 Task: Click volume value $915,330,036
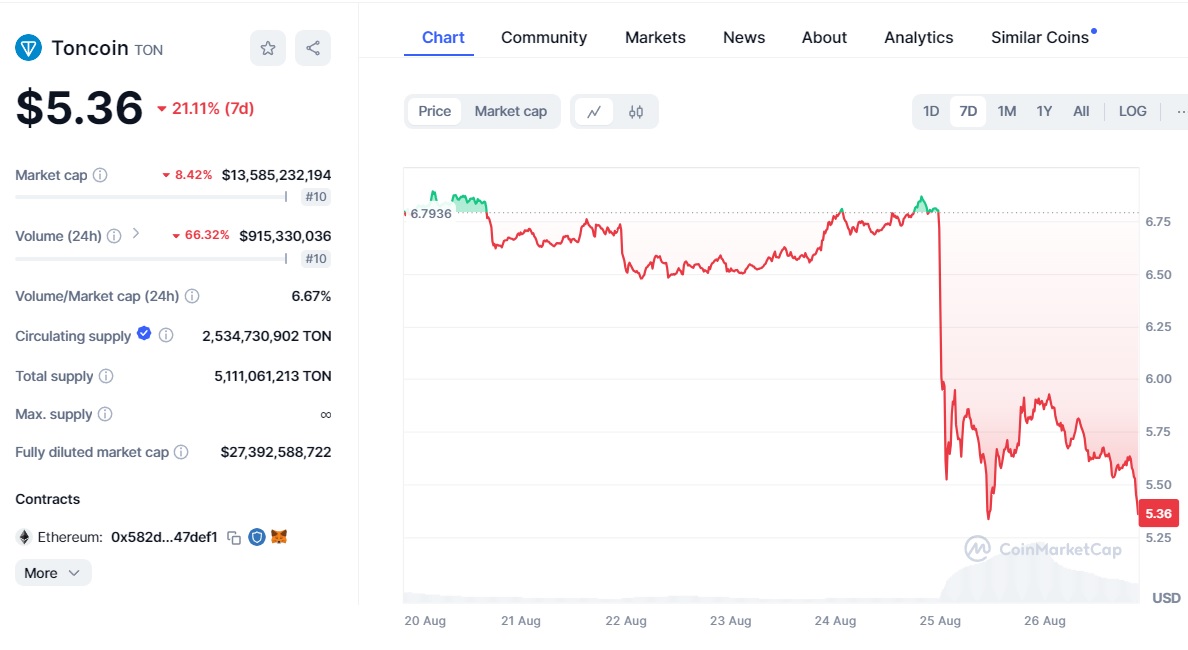click(x=285, y=236)
